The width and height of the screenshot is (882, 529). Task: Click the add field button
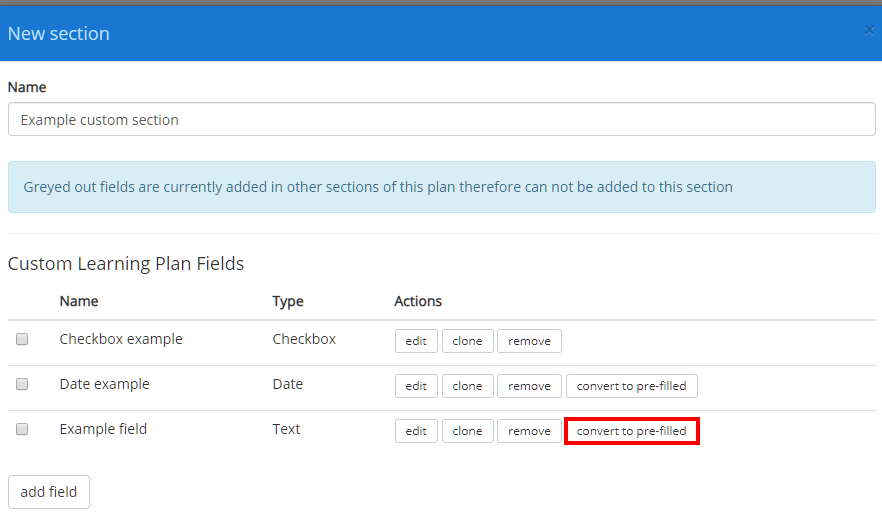pos(49,492)
